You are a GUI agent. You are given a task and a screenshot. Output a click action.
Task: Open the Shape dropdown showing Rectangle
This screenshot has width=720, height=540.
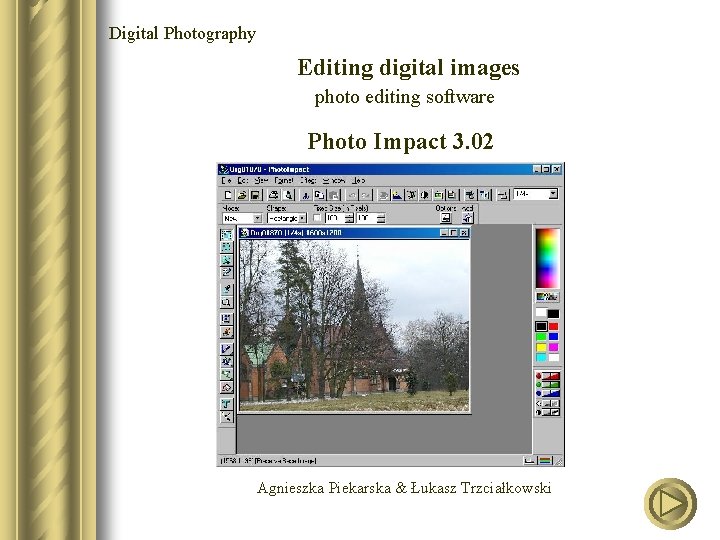302,219
